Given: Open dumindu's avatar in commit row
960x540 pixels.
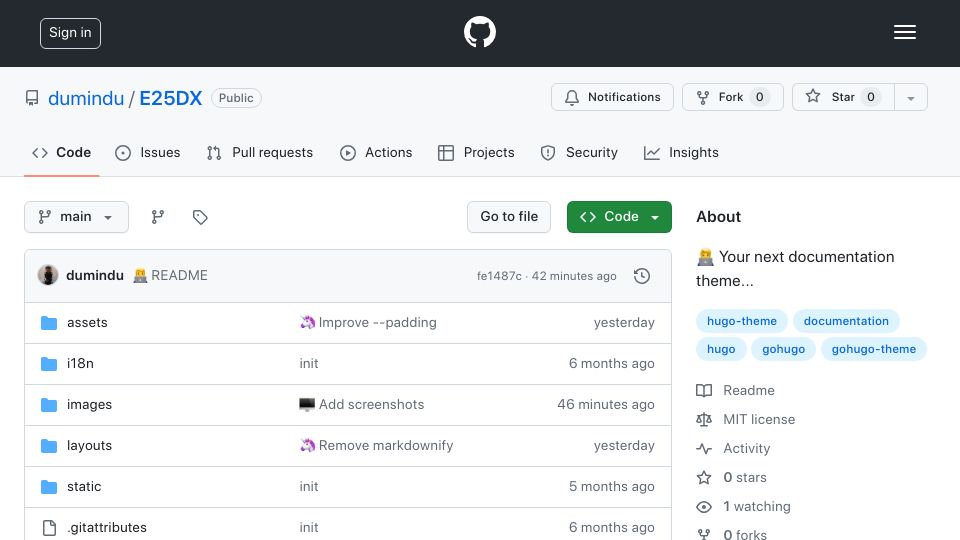Looking at the screenshot, I should click(x=48, y=275).
